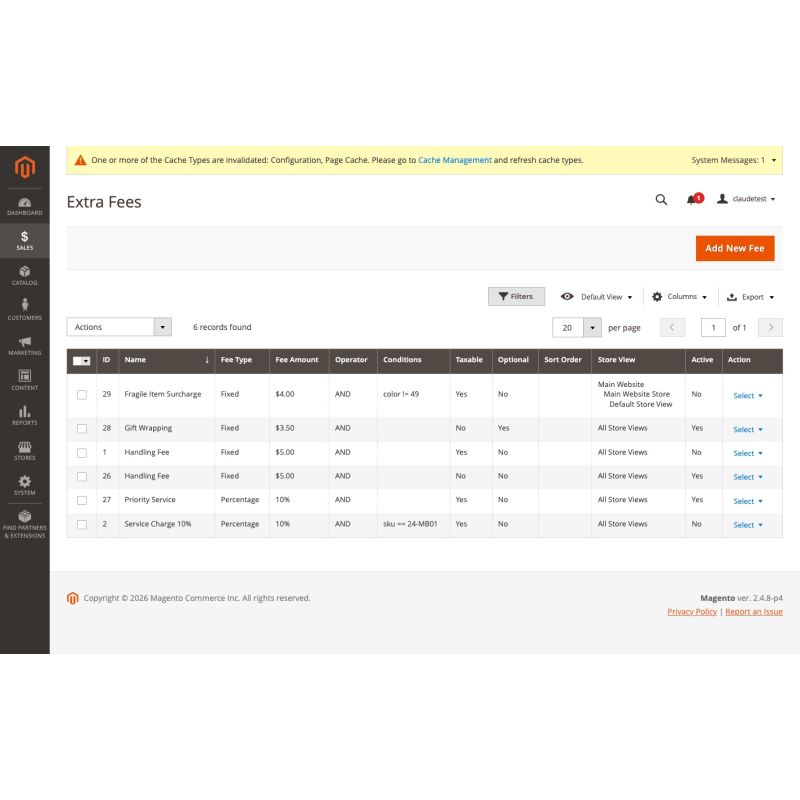Expand System Messages dropdown
The image size is (800, 800).
(734, 160)
